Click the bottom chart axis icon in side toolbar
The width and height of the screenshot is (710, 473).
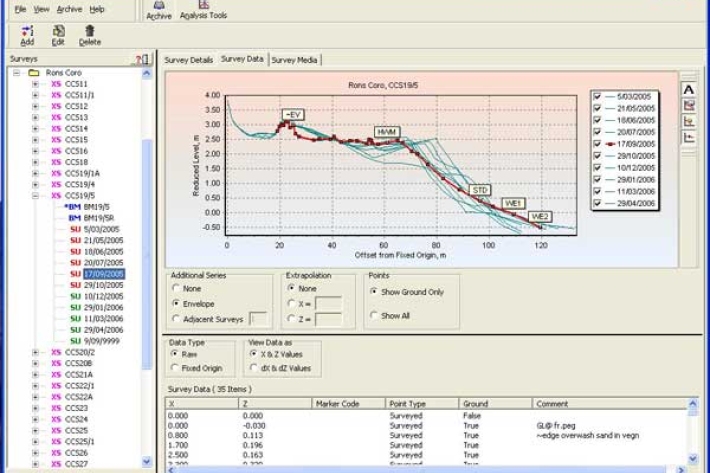click(689, 138)
